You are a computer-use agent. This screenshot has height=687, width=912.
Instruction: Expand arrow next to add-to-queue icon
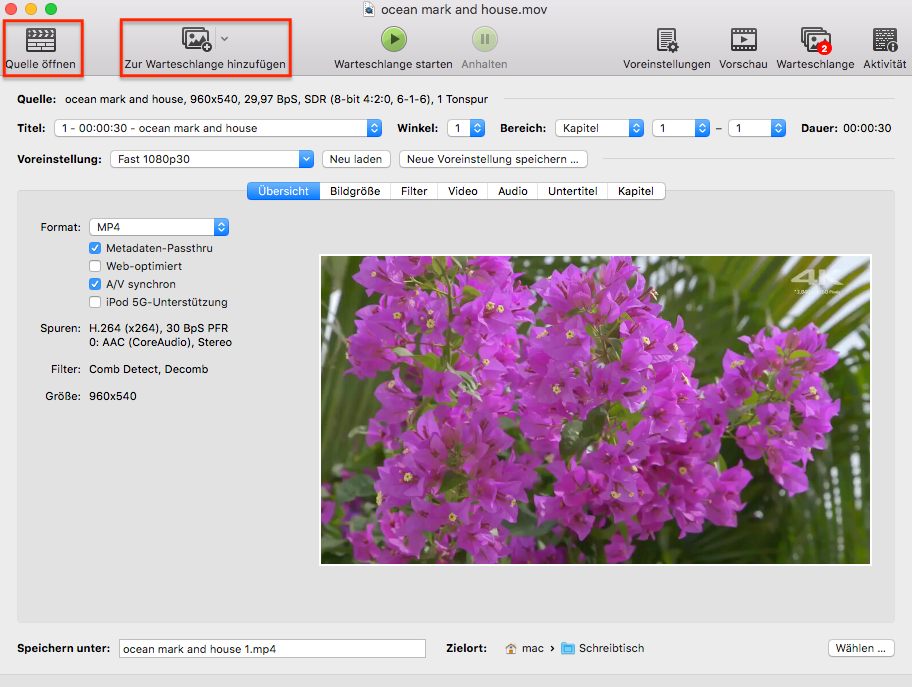[225, 39]
